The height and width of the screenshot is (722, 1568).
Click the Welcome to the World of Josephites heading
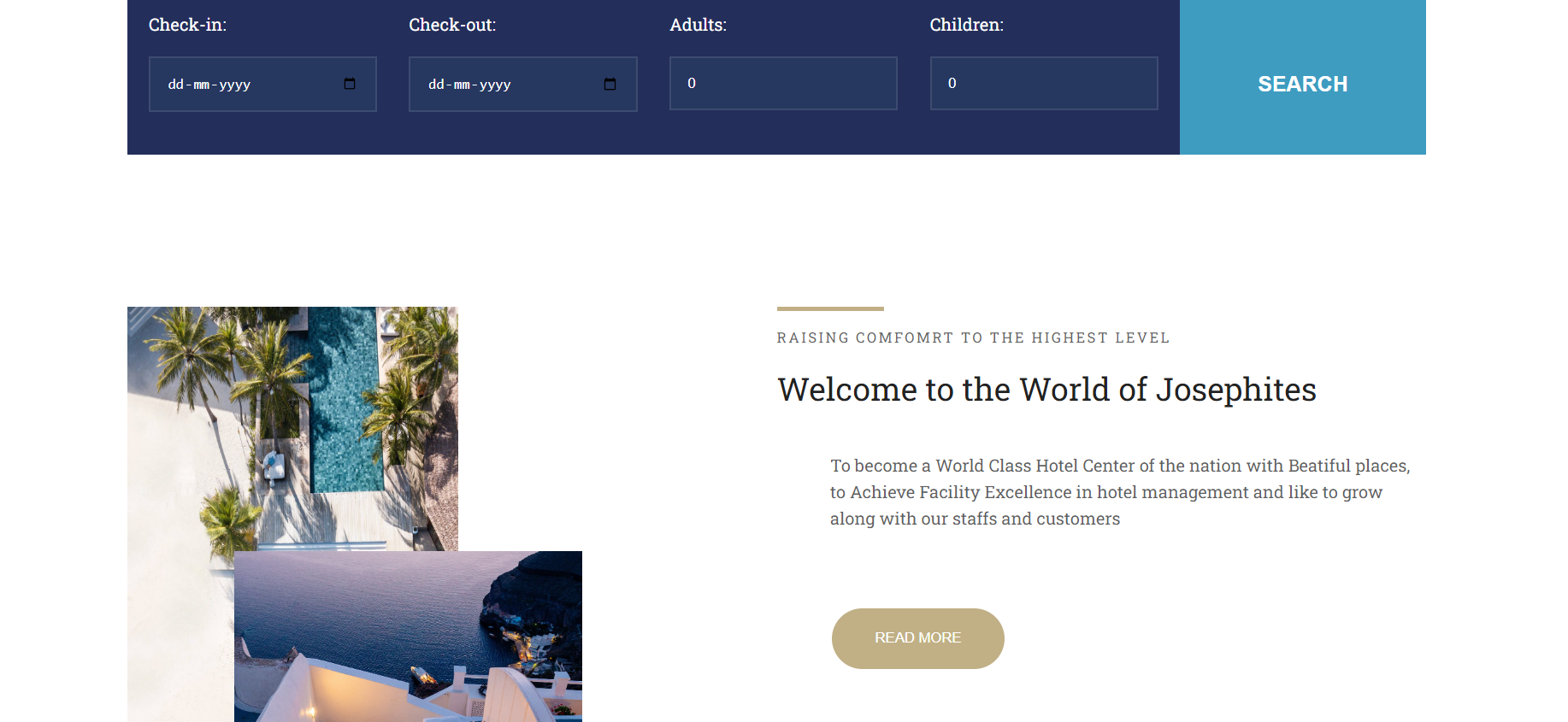point(1046,390)
